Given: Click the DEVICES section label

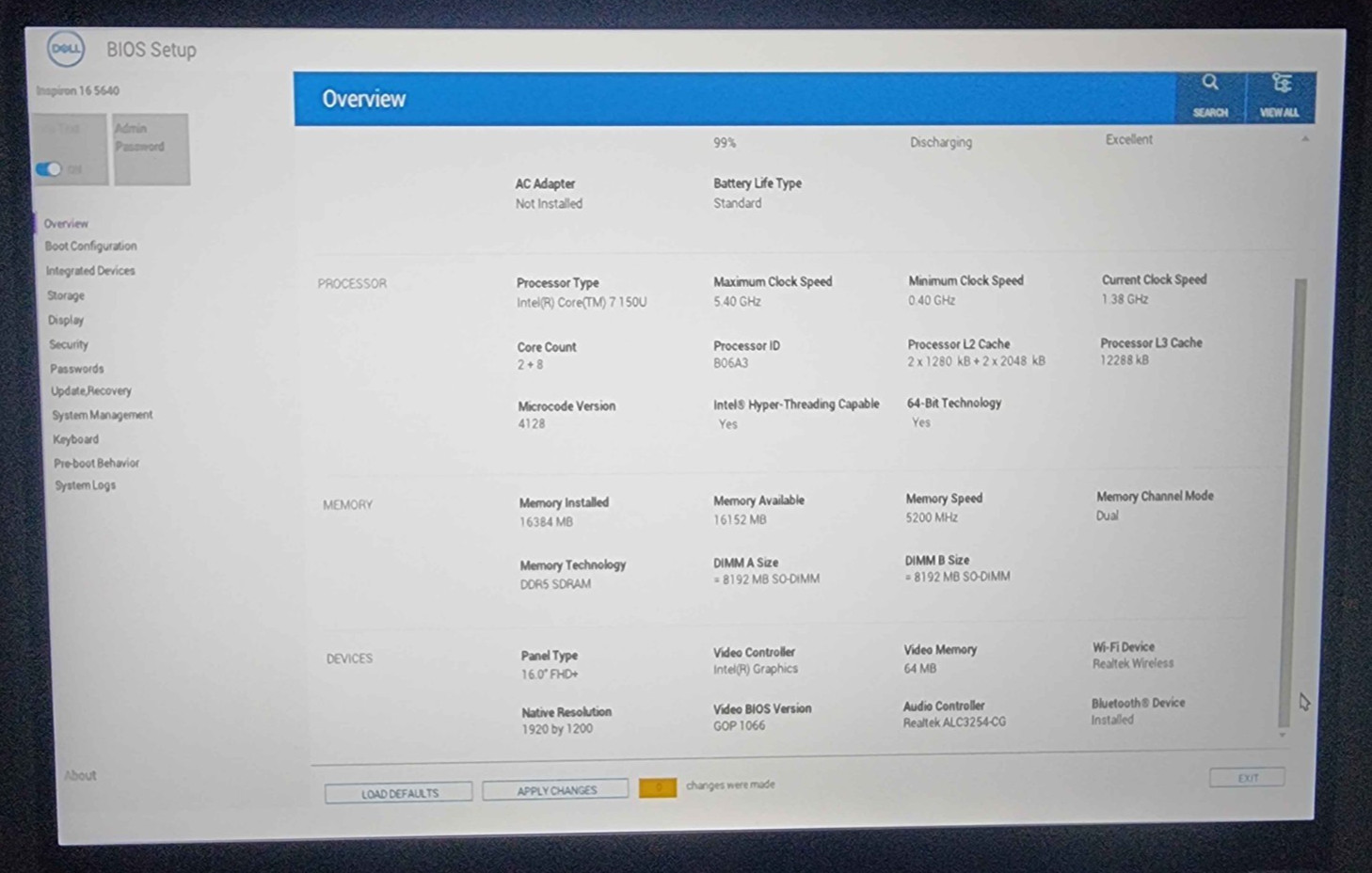Looking at the screenshot, I should point(349,659).
